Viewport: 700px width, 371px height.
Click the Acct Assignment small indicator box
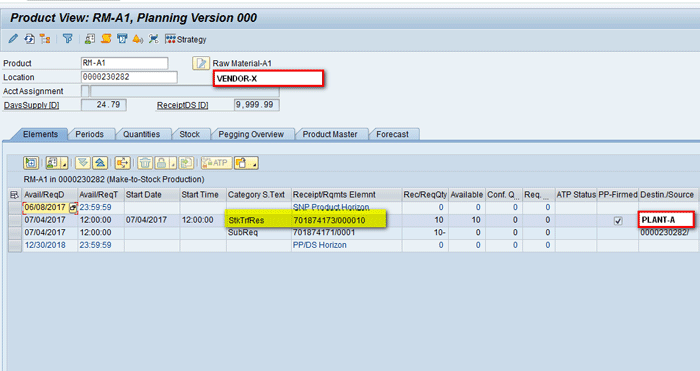coord(85,91)
